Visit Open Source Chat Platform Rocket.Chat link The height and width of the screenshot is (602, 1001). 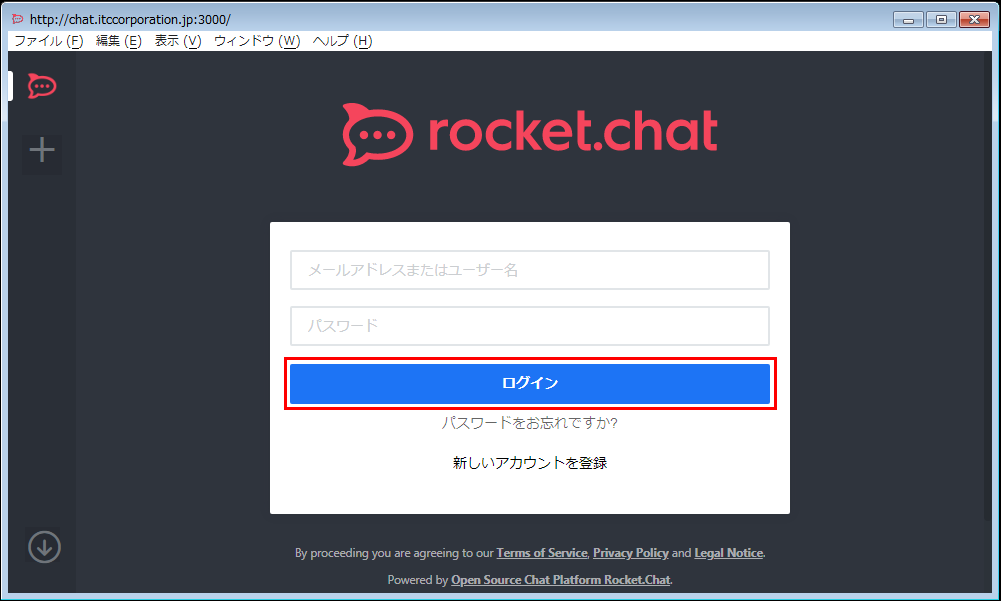(561, 580)
